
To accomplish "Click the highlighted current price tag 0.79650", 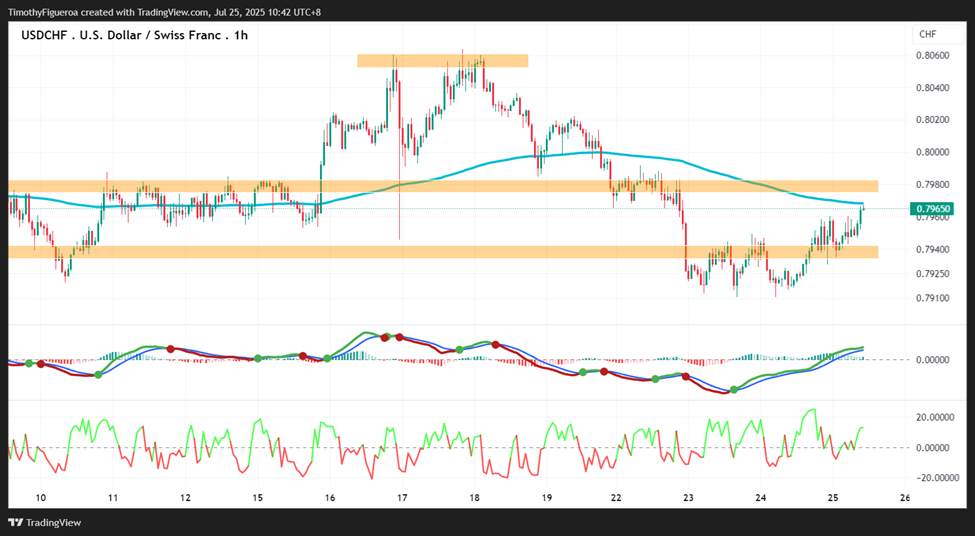I will (931, 209).
